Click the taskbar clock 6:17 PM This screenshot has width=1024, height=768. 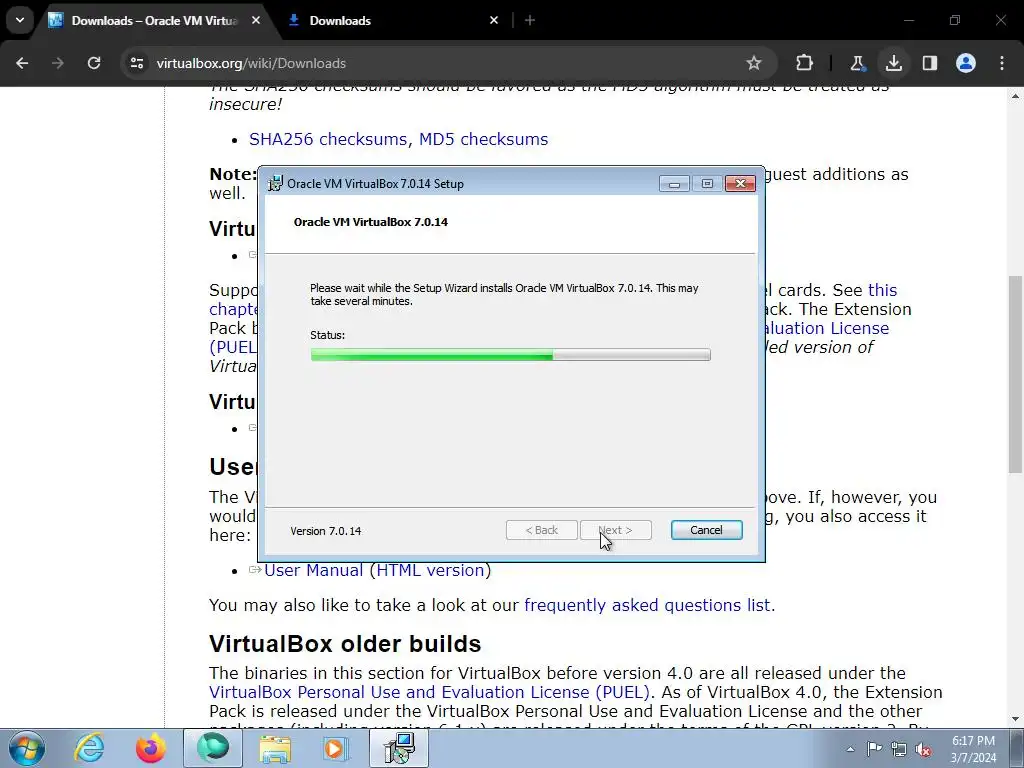click(973, 741)
